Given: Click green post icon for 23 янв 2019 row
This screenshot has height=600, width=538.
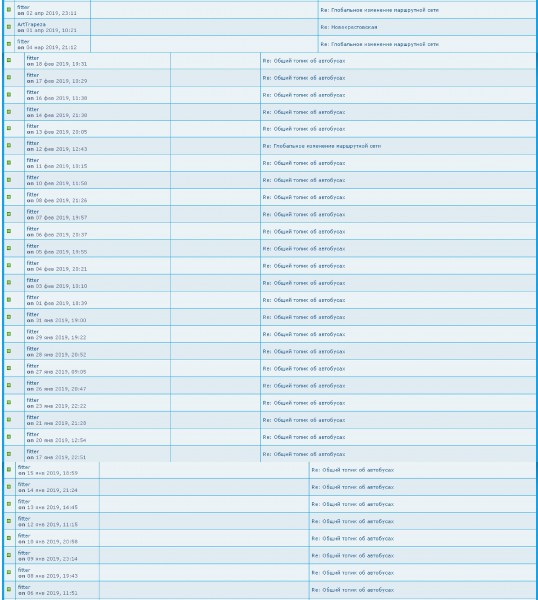Looking at the screenshot, I should [9, 403].
